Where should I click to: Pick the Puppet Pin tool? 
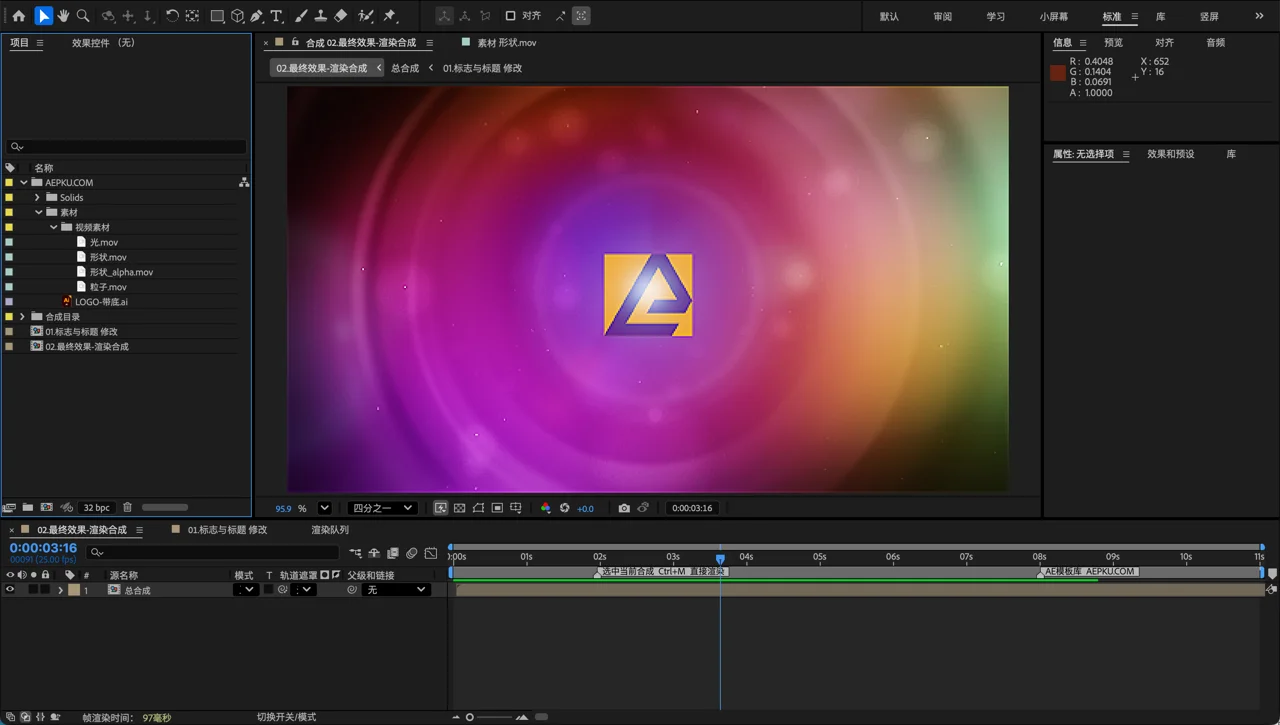[390, 16]
